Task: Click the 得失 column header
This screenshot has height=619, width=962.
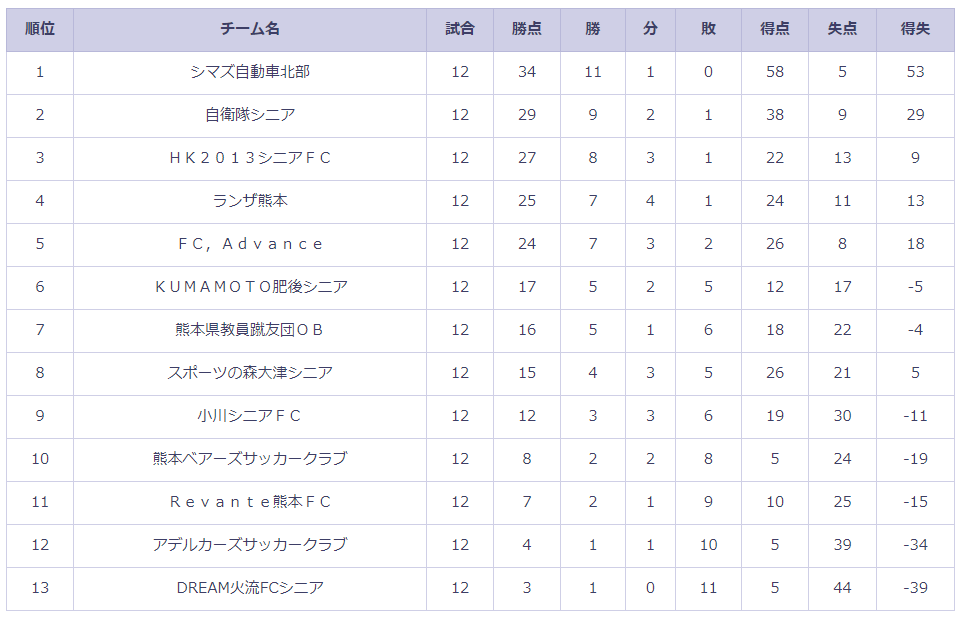Action: point(915,29)
